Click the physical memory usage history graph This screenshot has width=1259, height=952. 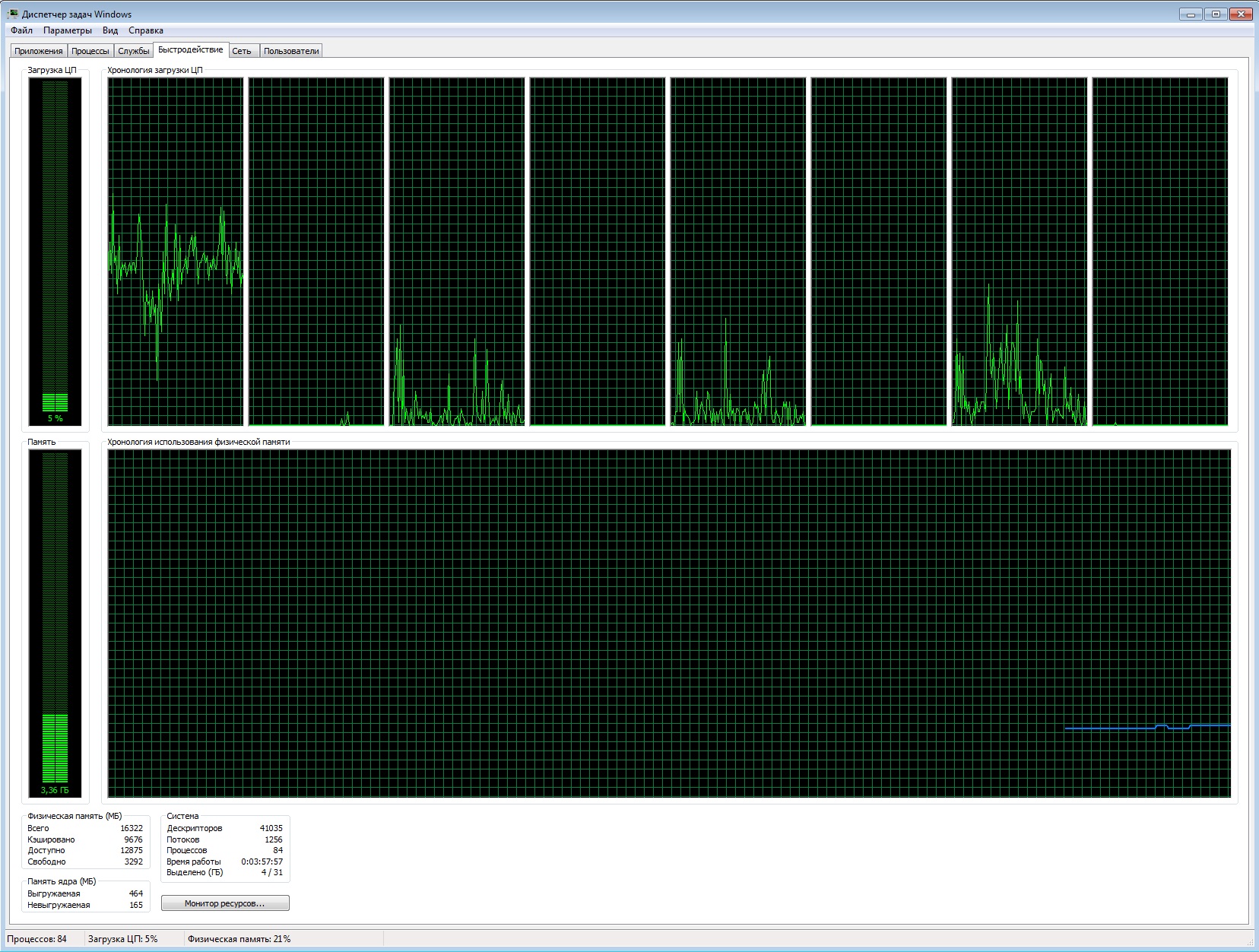coord(669,624)
